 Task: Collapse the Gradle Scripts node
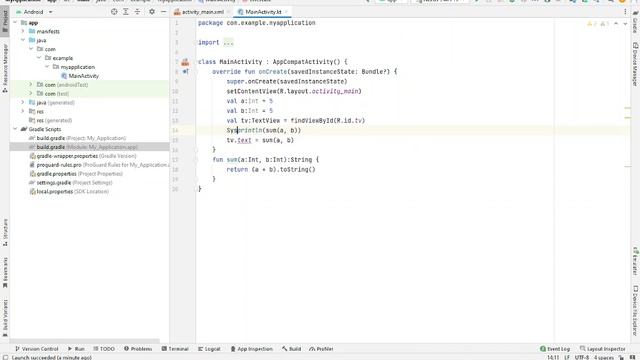(x=15, y=129)
